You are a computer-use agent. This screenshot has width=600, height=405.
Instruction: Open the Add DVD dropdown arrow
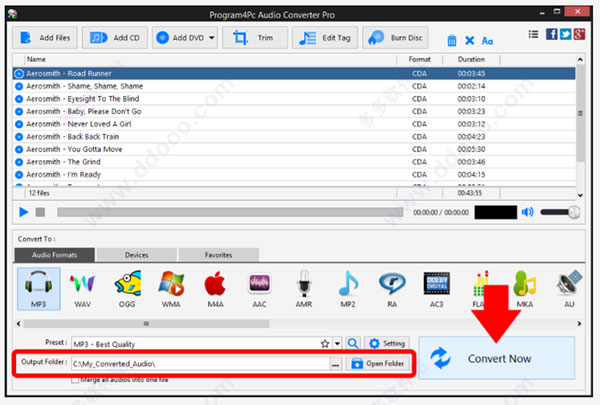coord(212,38)
